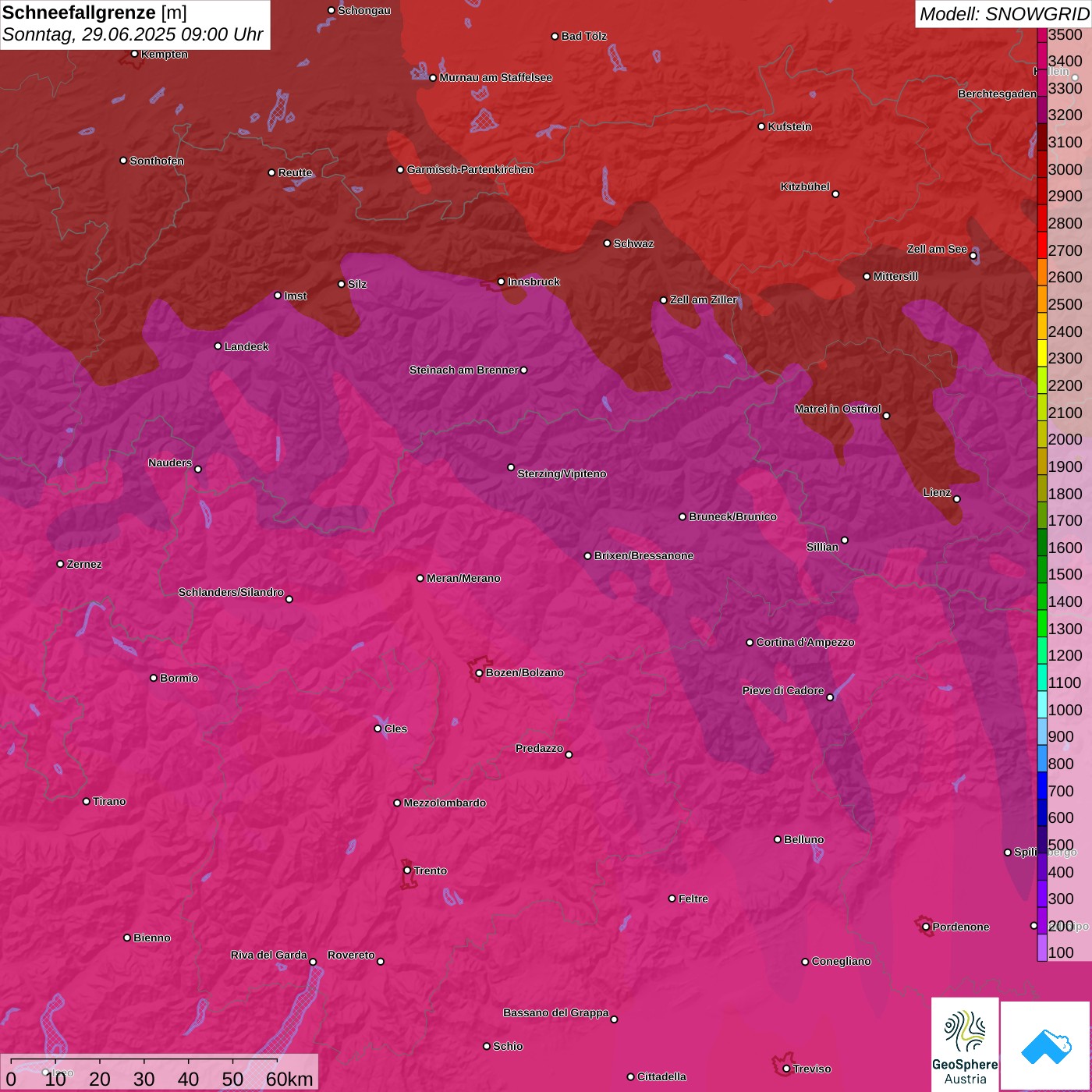Select the Lienz marker dot

point(957,499)
